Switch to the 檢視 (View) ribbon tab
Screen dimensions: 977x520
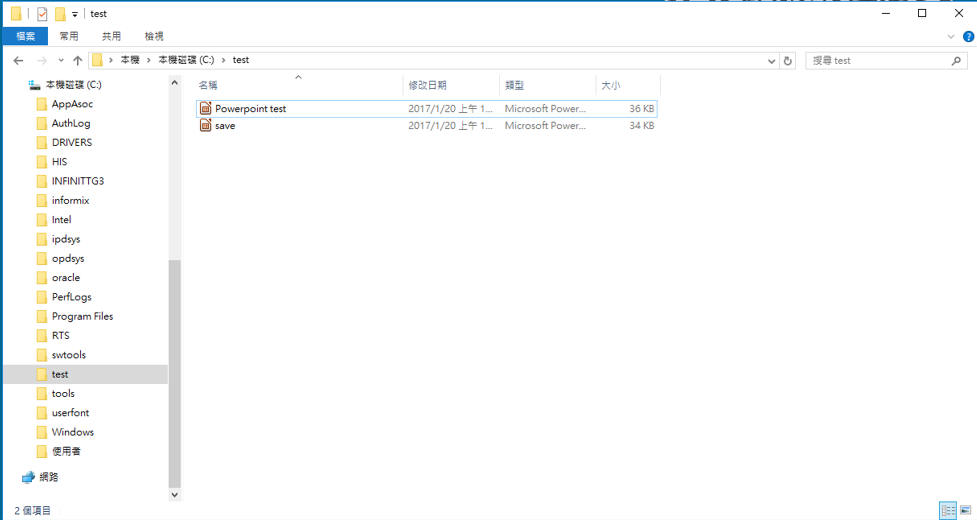154,36
